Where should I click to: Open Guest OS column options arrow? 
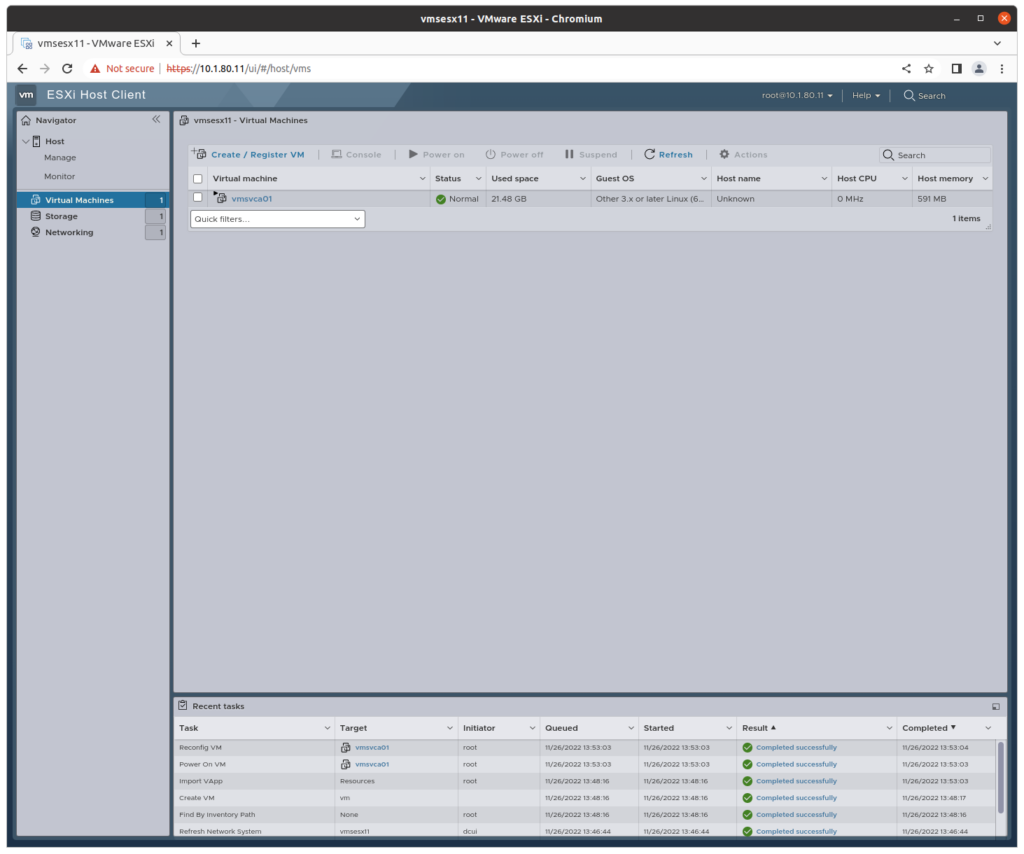point(703,179)
